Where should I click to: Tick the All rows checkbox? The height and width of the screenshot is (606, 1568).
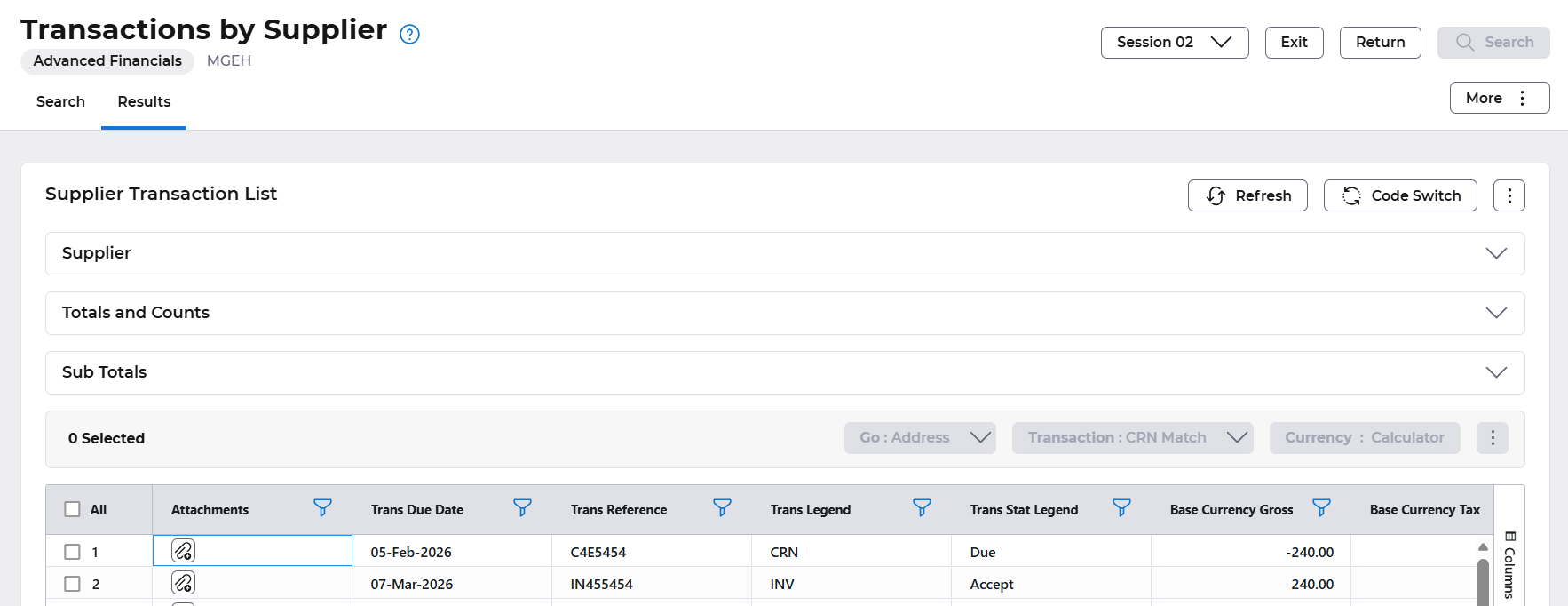click(73, 509)
